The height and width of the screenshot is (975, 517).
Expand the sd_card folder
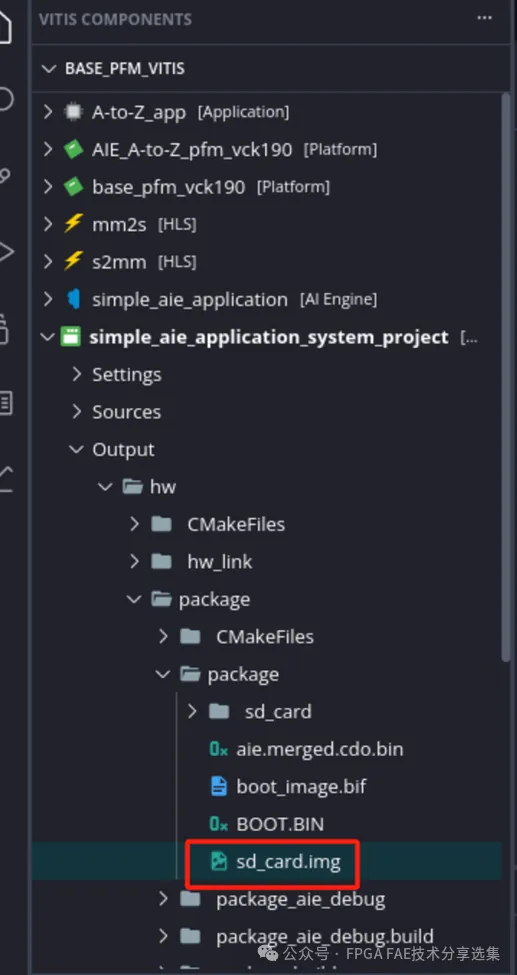(192, 711)
